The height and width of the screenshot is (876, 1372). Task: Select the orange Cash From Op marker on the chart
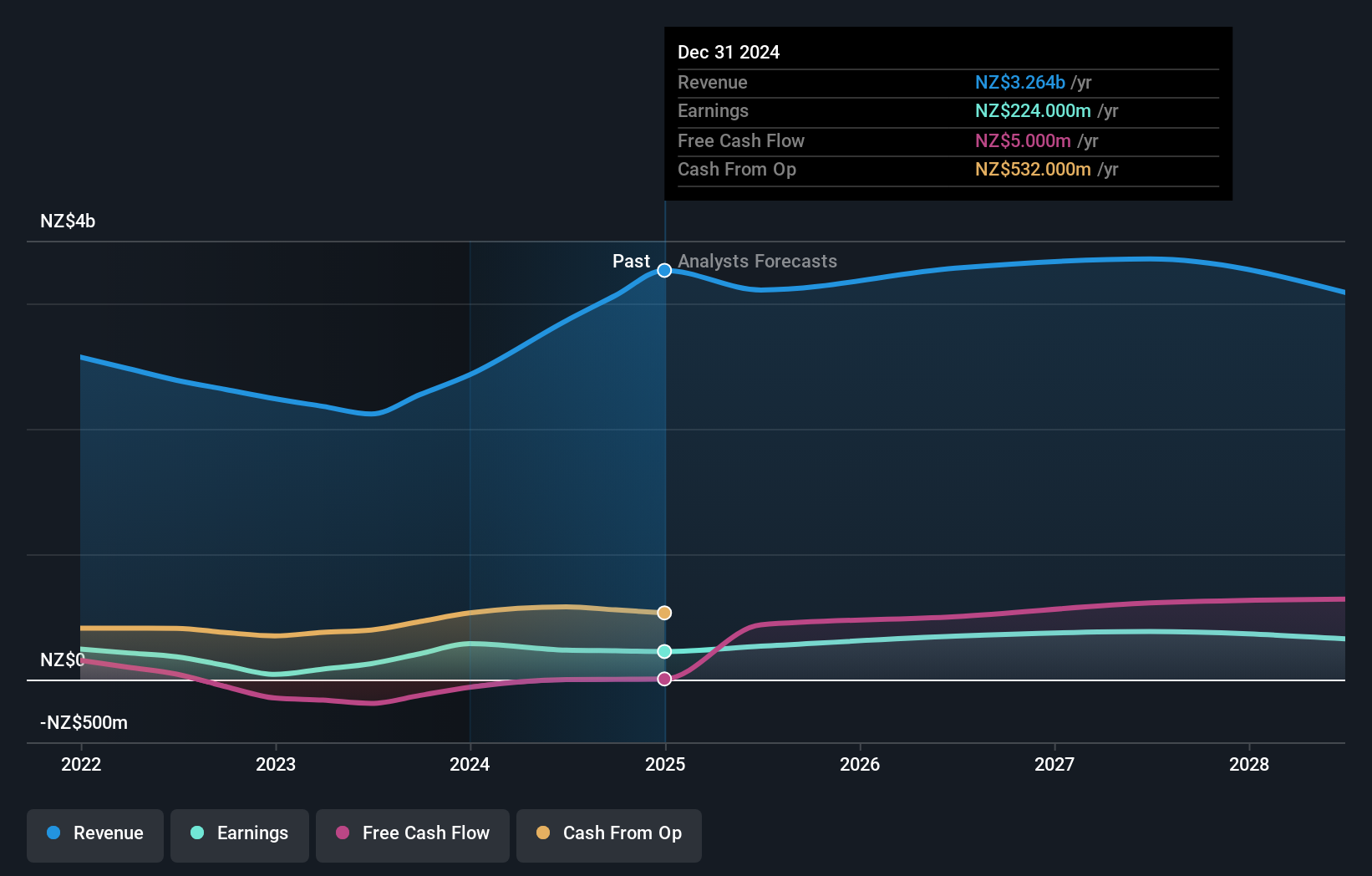(664, 613)
